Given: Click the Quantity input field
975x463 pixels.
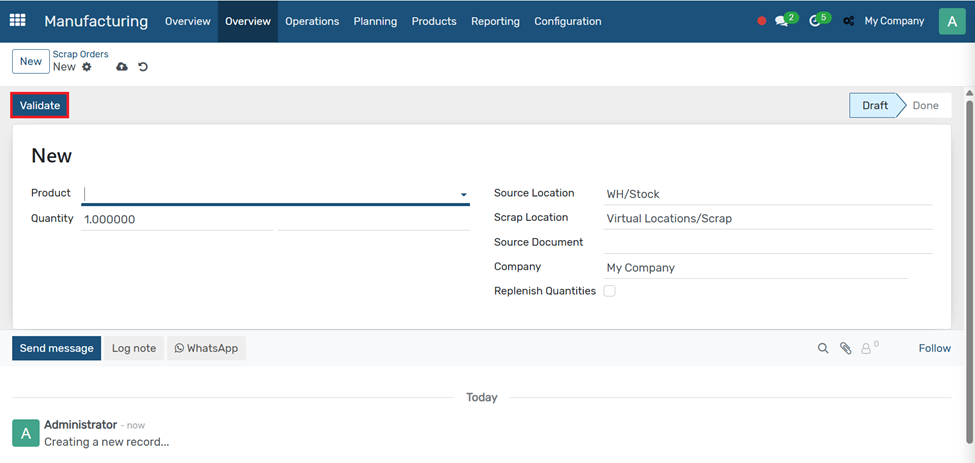Looking at the screenshot, I should (x=177, y=219).
